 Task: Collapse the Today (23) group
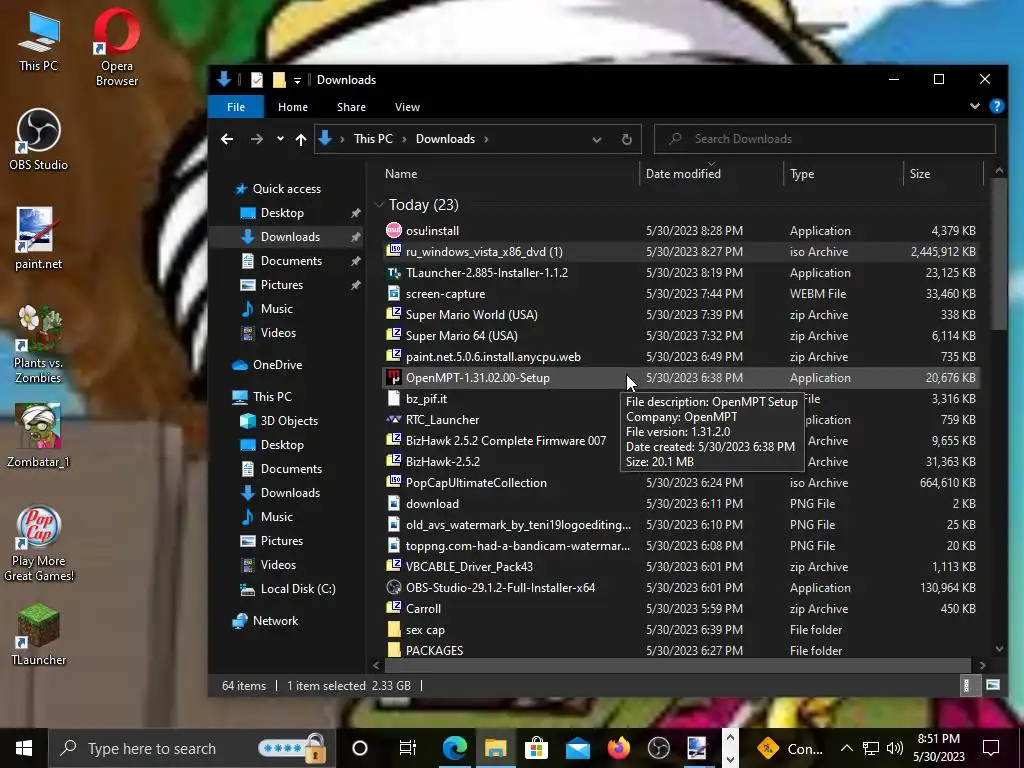coord(379,205)
